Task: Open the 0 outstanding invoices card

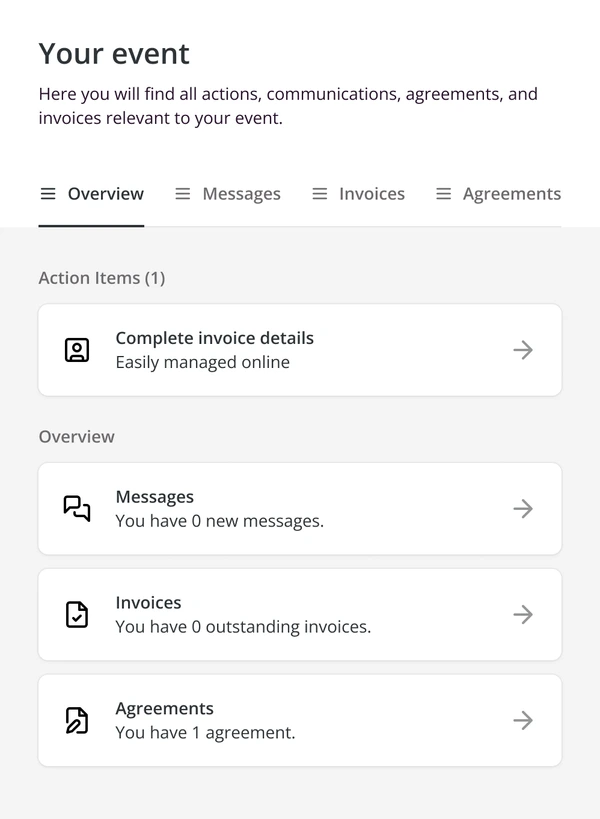Action: pos(300,614)
